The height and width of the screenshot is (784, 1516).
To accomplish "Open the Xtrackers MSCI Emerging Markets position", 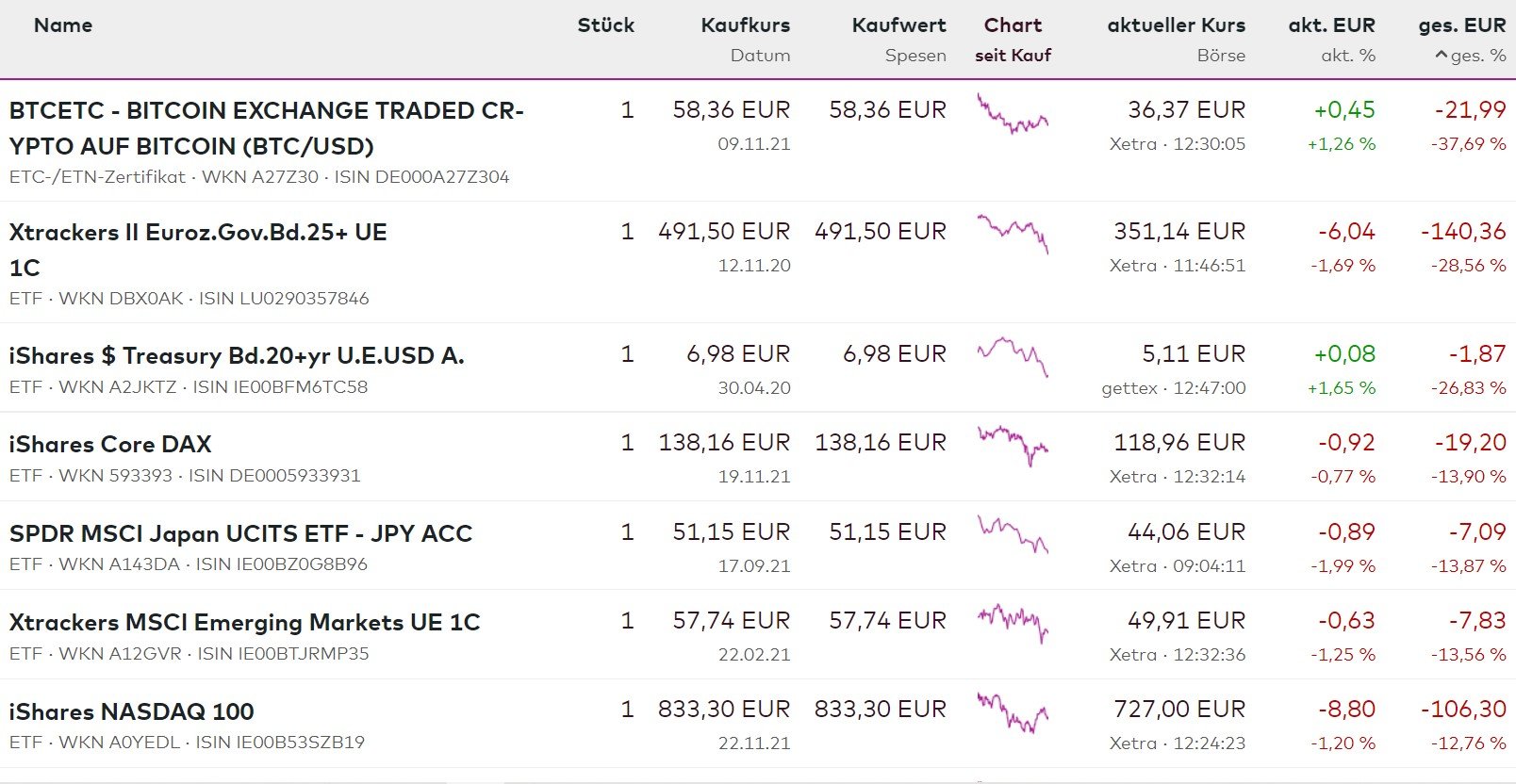I will (x=244, y=622).
